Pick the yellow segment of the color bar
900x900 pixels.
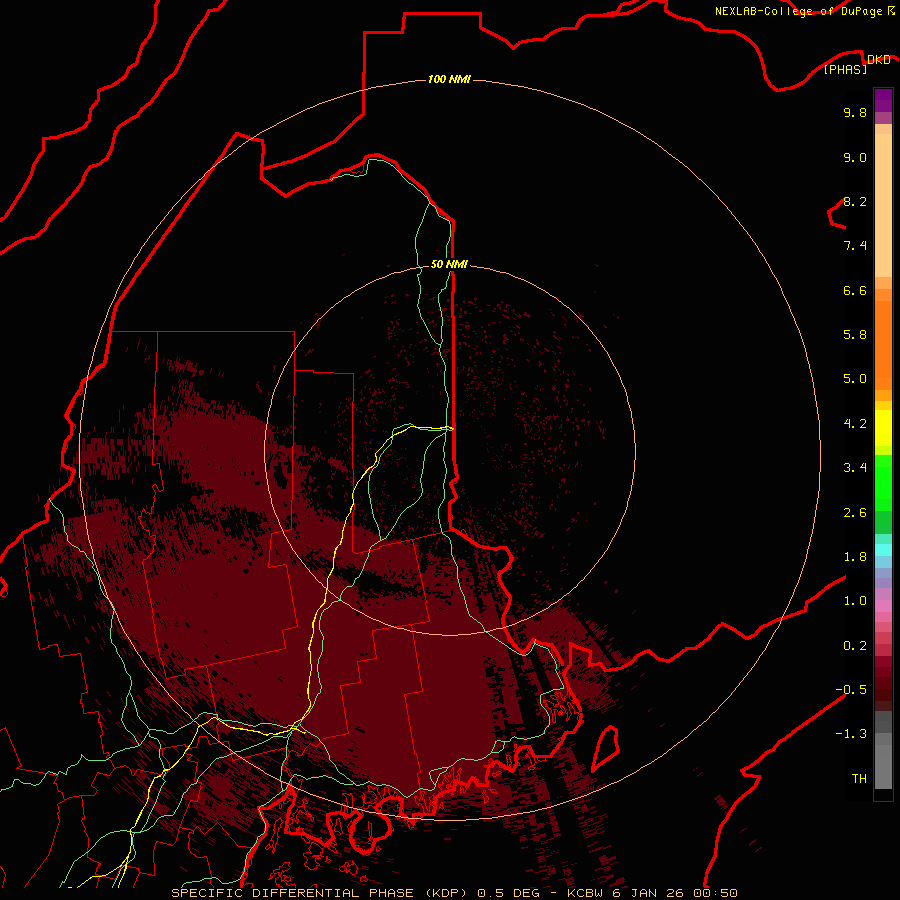883,428
